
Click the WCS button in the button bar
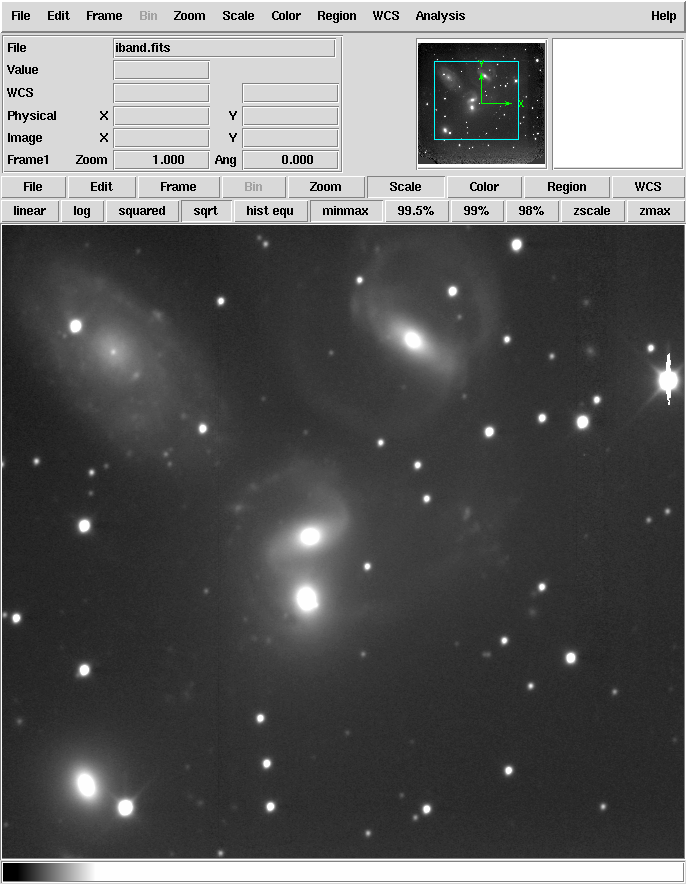click(648, 187)
